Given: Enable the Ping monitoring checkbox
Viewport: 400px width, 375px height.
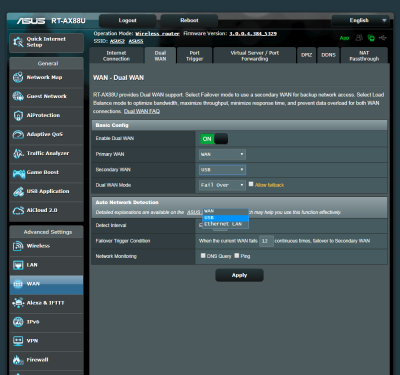Looking at the screenshot, I should coord(237,256).
